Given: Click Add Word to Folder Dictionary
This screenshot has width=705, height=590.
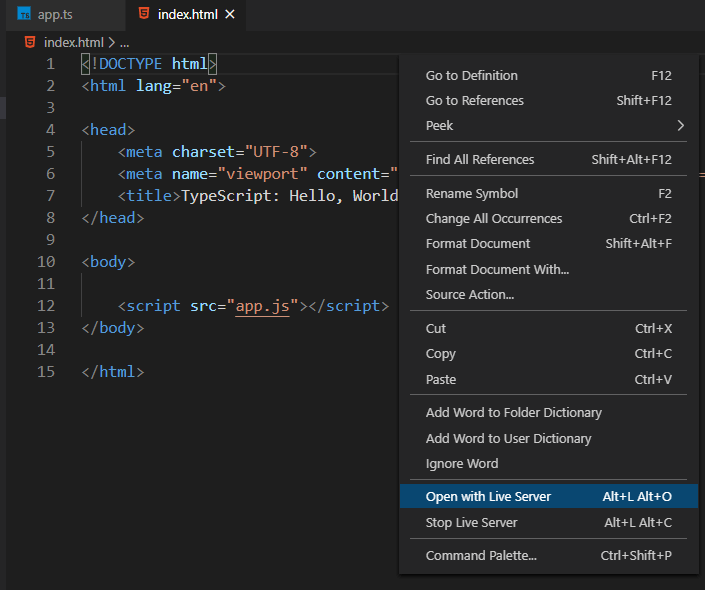Looking at the screenshot, I should [513, 412].
